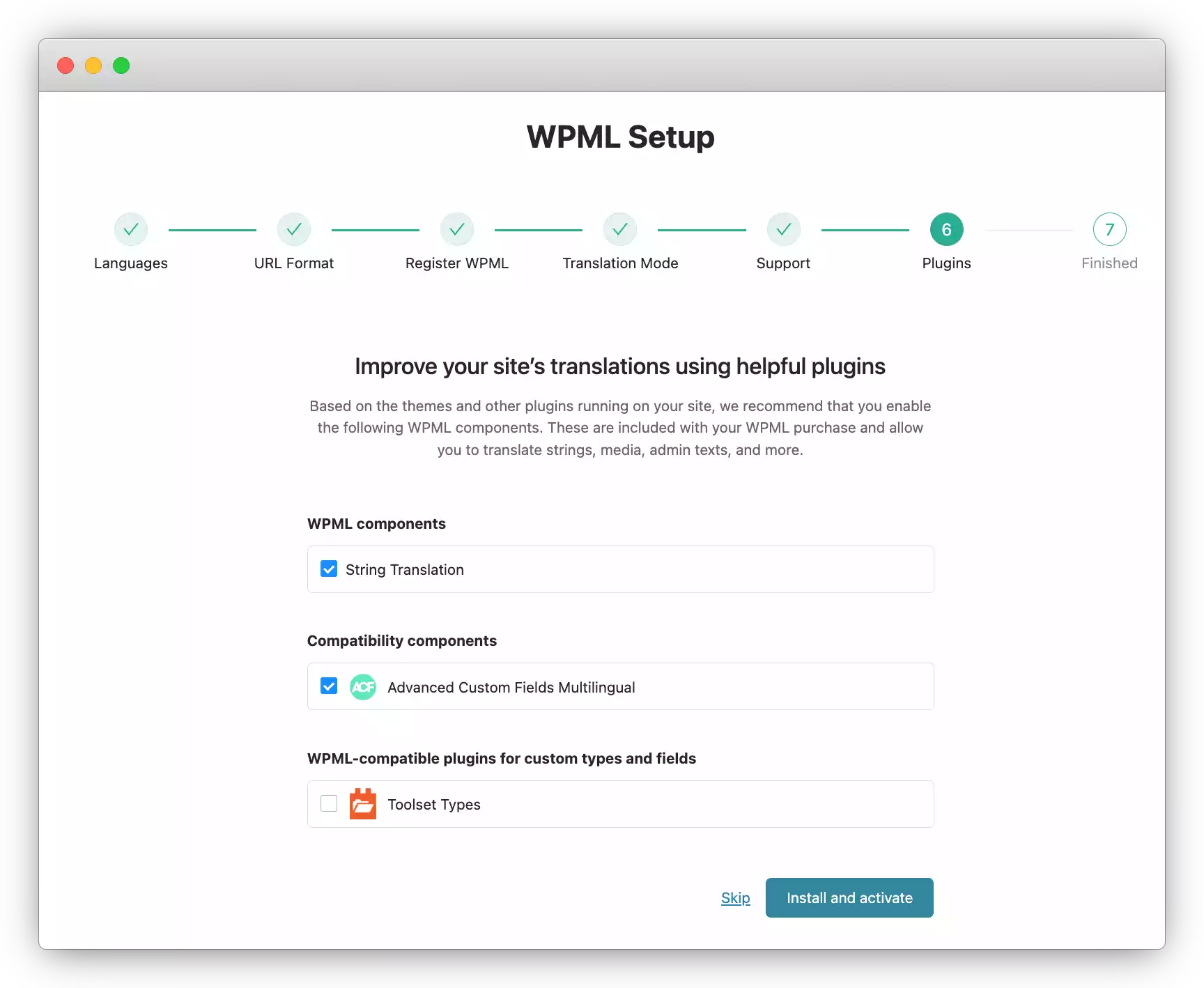Click the String Translation label text
Image resolution: width=1204 pixels, height=988 pixels.
point(405,570)
